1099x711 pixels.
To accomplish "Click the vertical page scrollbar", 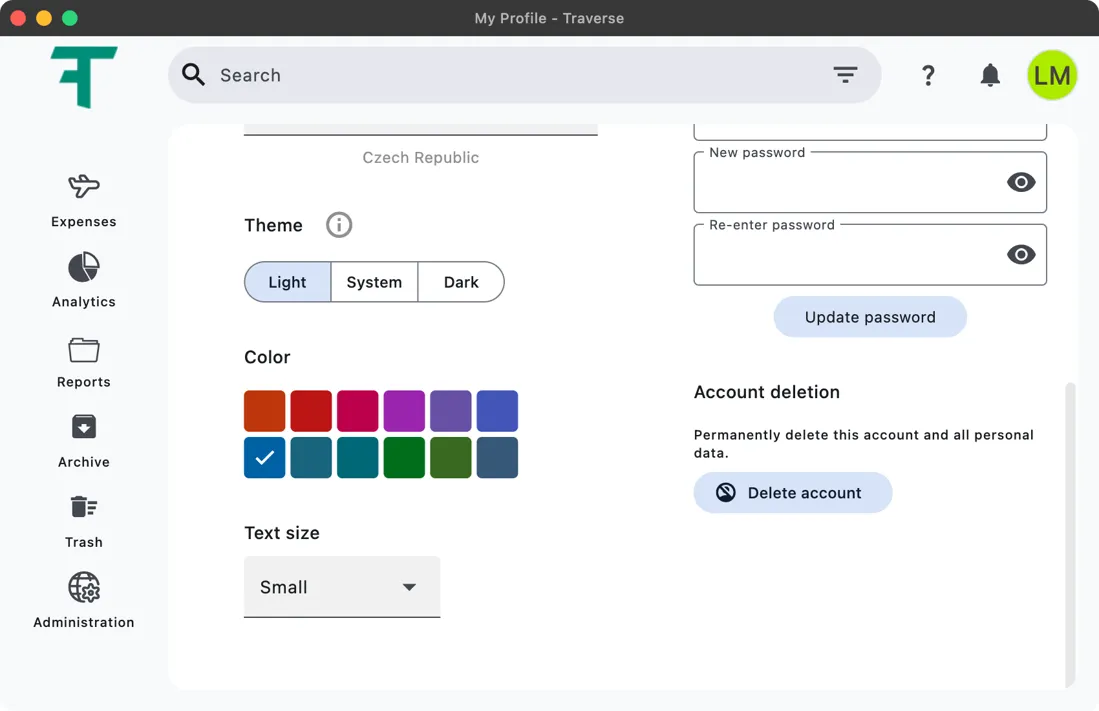I will pyautogui.click(x=1070, y=534).
